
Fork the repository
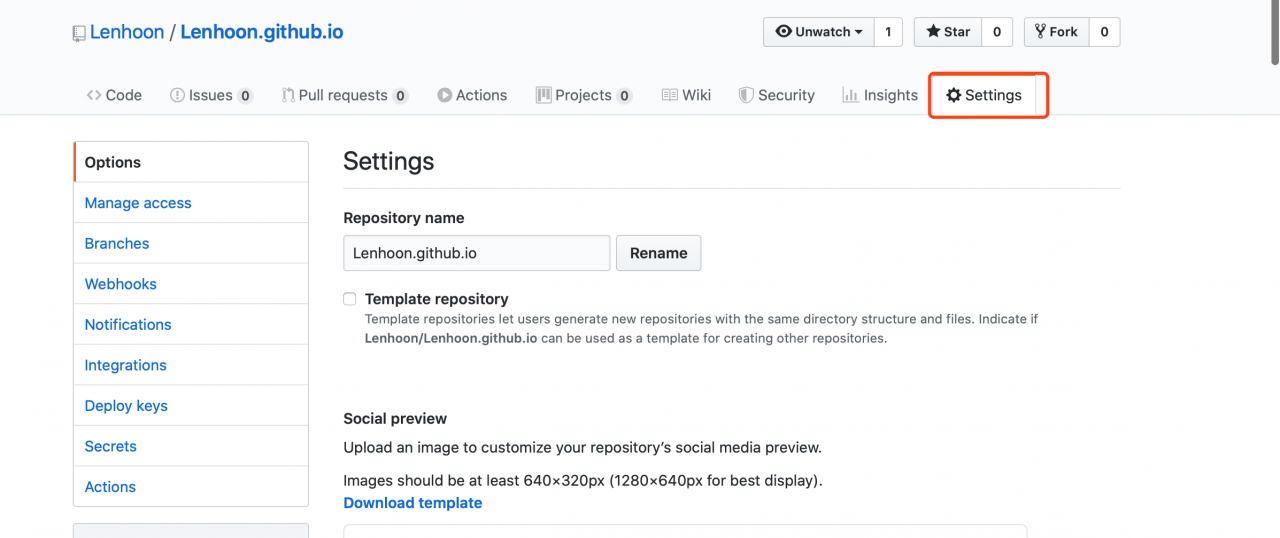[1056, 32]
